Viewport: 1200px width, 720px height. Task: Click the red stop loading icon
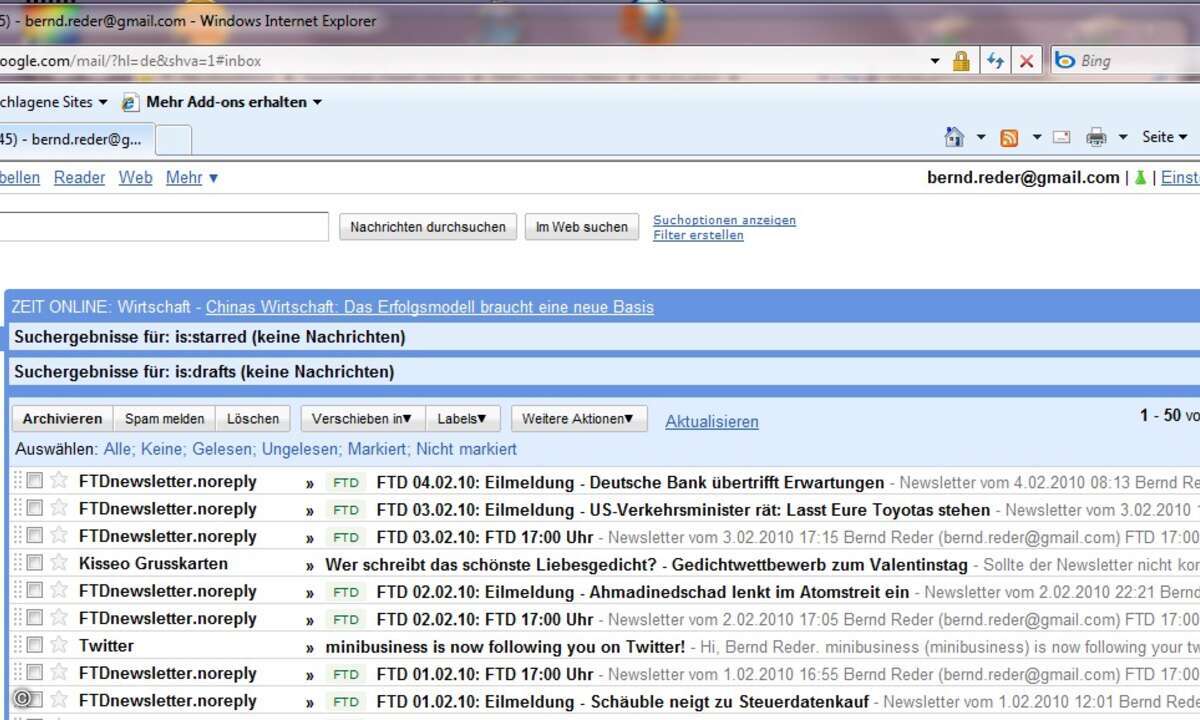[x=1026, y=61]
